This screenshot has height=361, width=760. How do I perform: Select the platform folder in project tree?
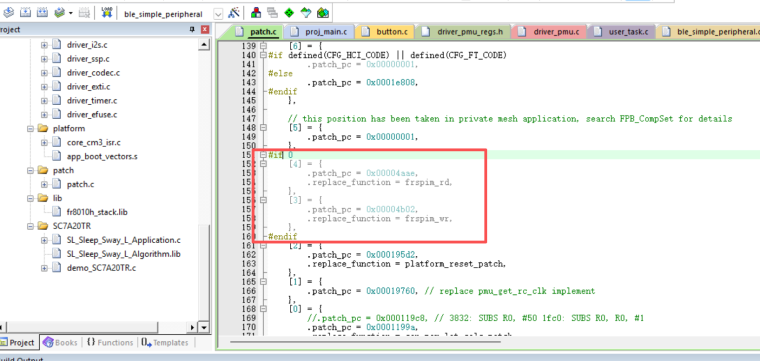point(69,129)
